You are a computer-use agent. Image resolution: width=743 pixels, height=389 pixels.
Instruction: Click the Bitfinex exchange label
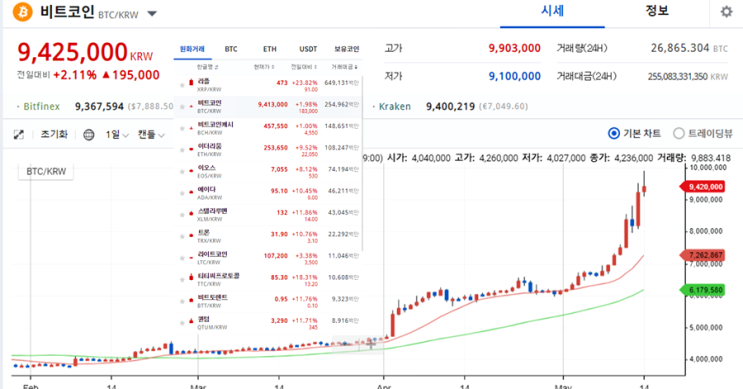42,107
